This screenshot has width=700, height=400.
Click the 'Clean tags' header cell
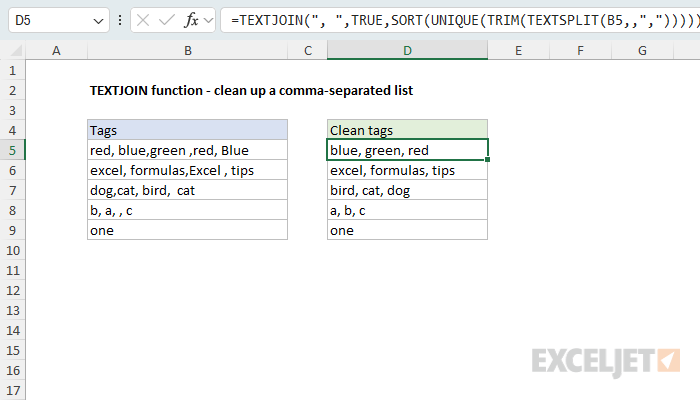[x=407, y=130]
